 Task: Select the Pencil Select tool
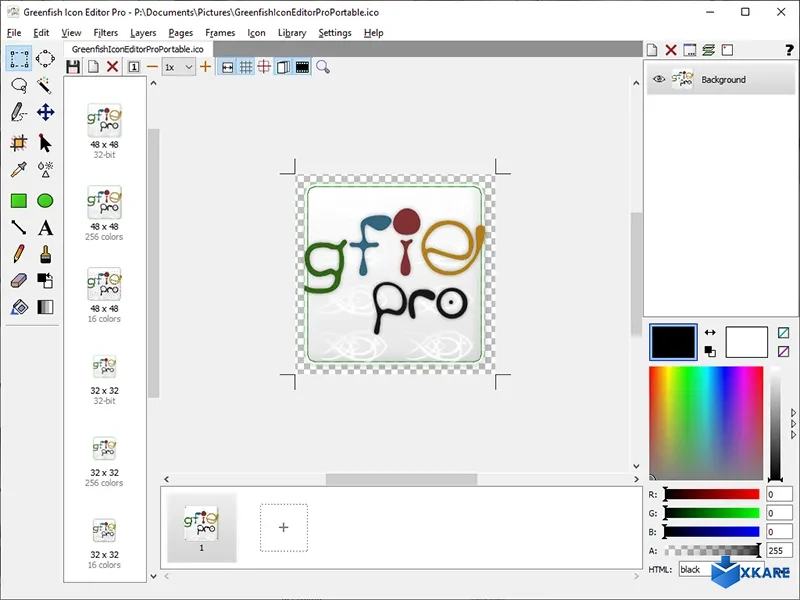(19, 112)
